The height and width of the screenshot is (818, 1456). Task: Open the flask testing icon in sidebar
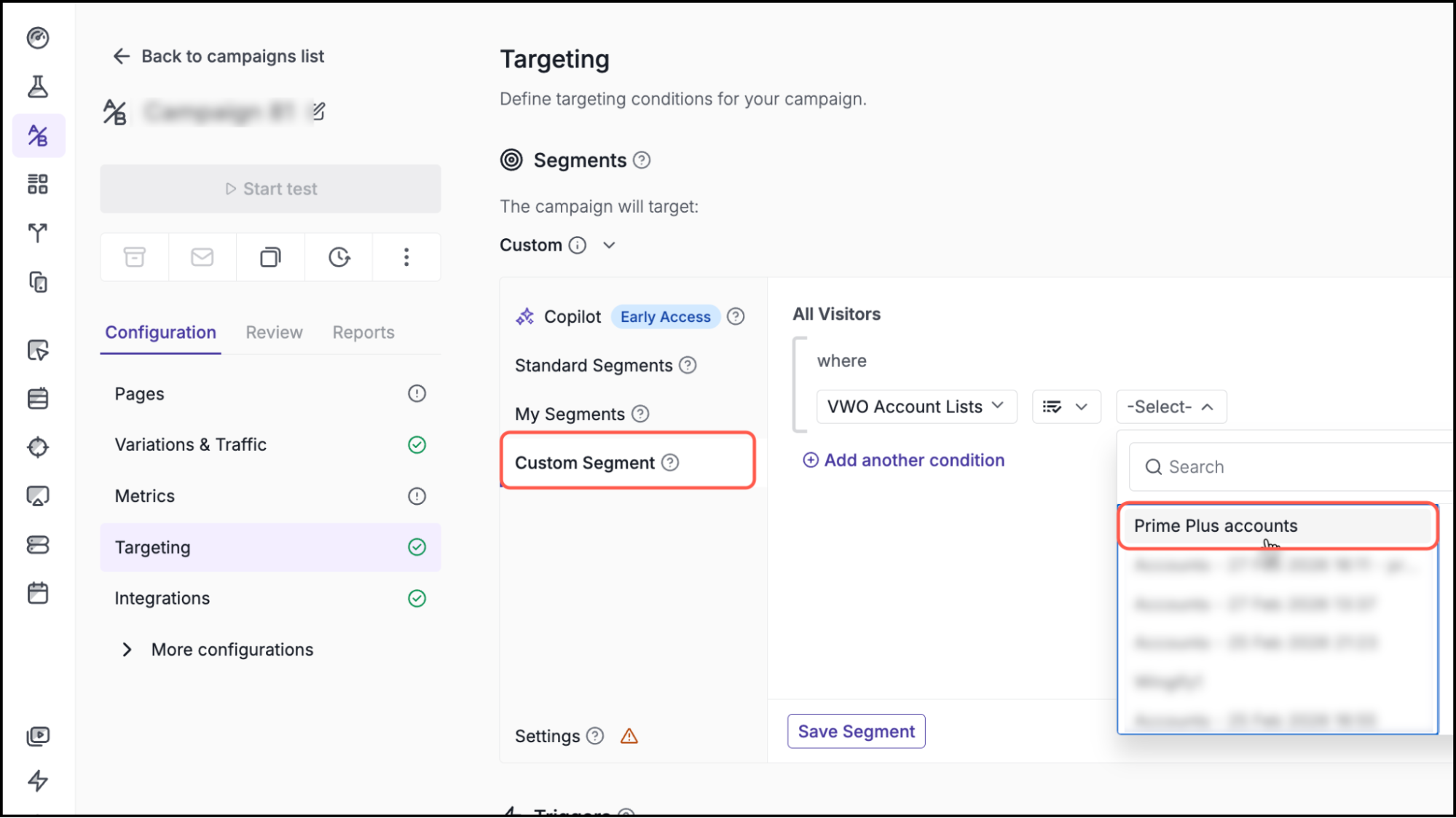[38, 87]
